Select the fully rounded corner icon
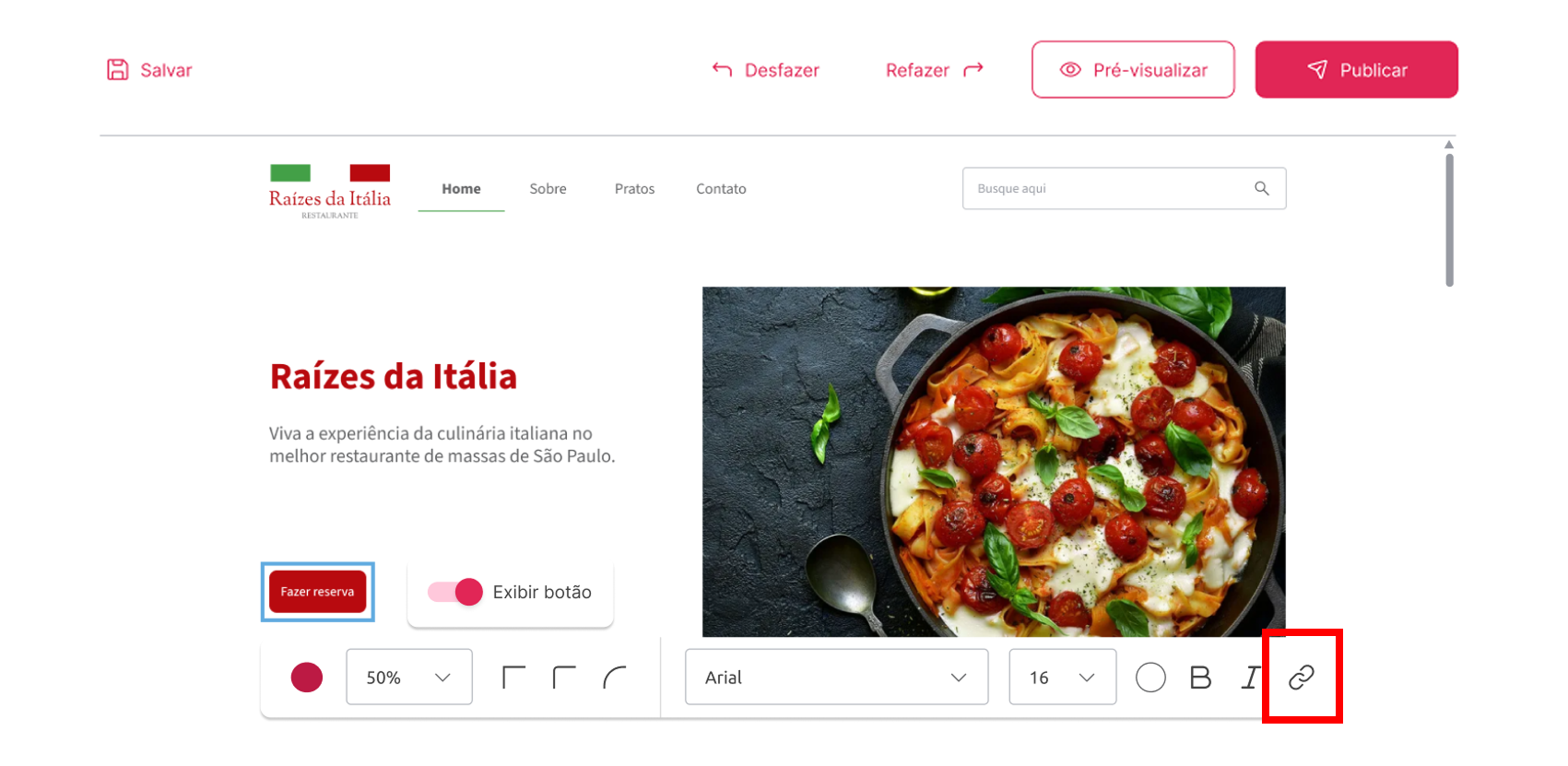This screenshot has width=1568, height=766. click(615, 678)
